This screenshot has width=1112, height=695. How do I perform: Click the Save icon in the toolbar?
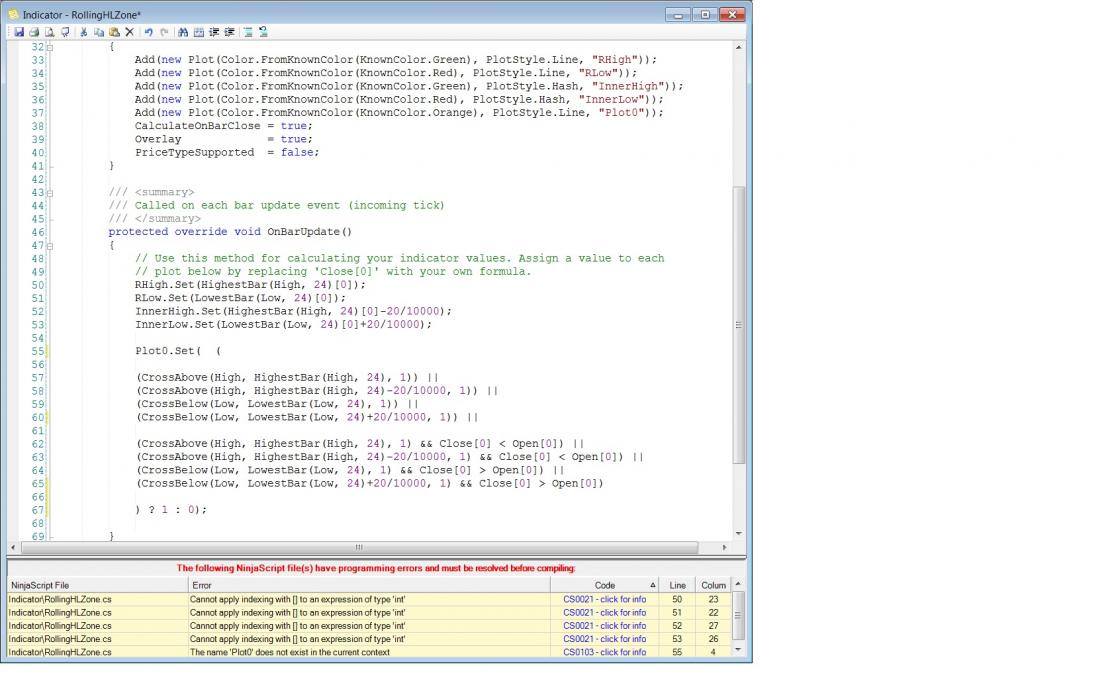tap(19, 32)
